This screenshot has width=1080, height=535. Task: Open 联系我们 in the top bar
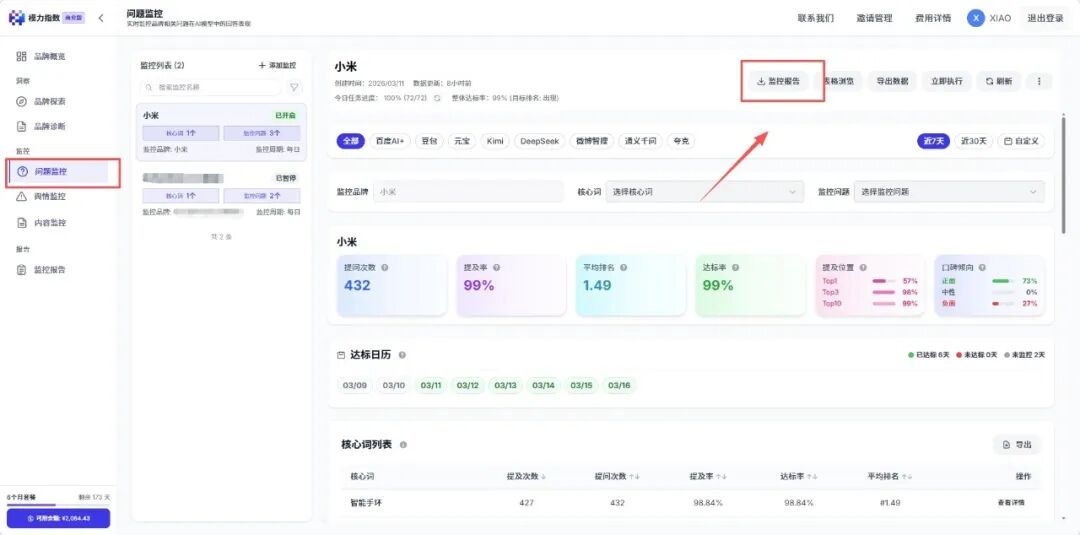click(816, 19)
